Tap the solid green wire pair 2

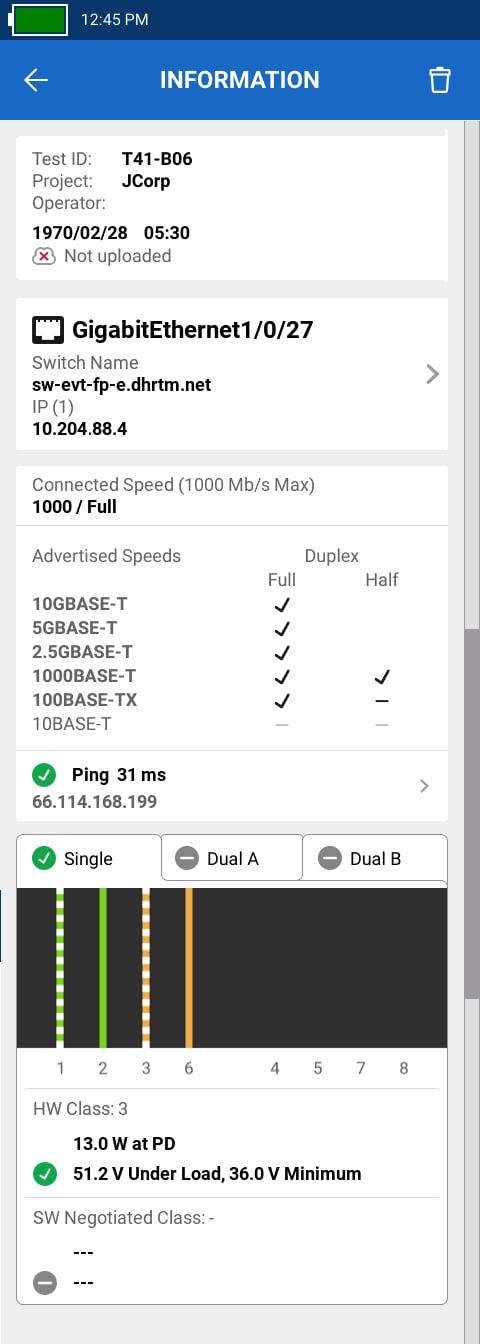[x=103, y=967]
